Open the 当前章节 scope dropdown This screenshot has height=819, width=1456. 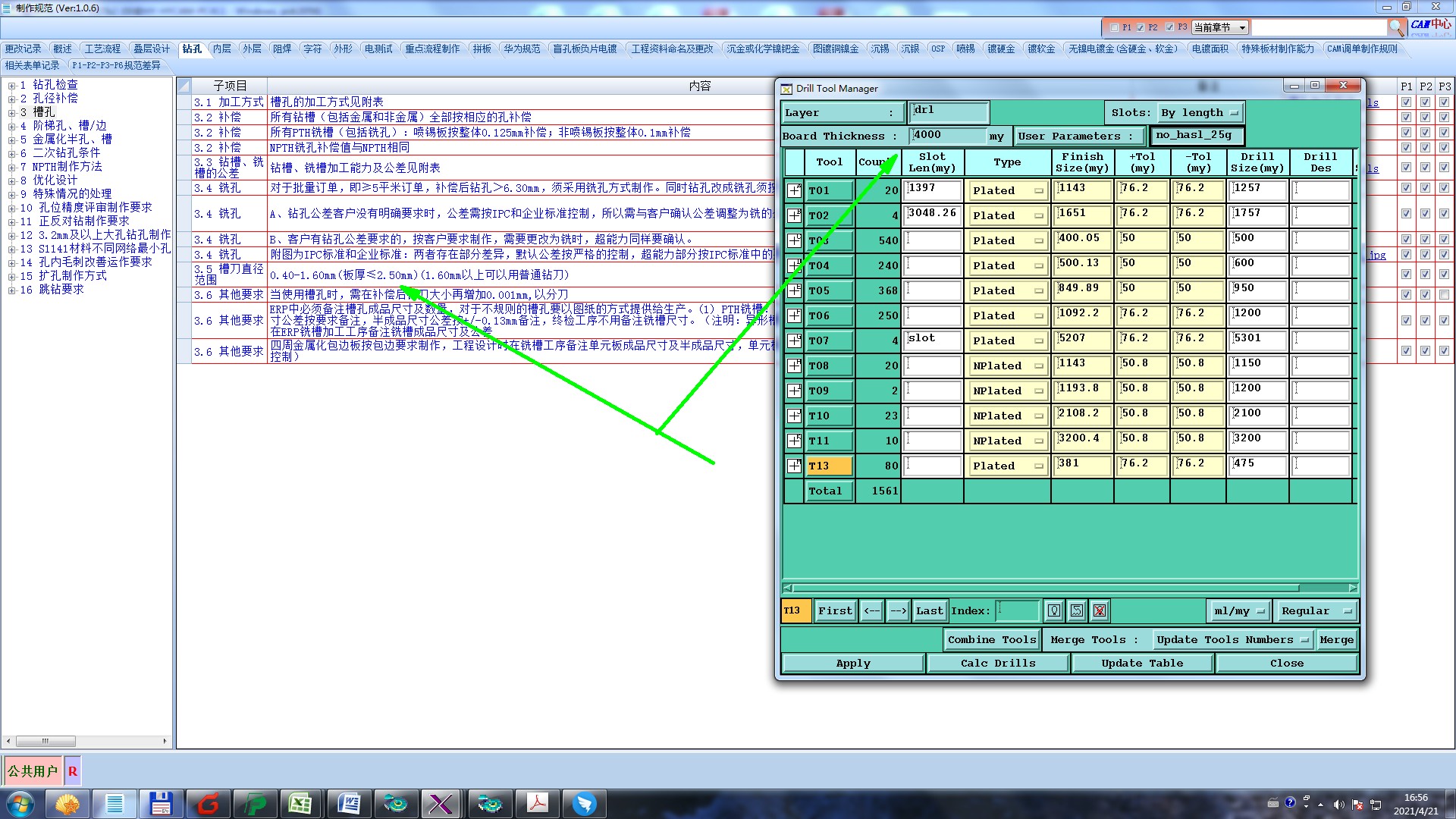1220,27
